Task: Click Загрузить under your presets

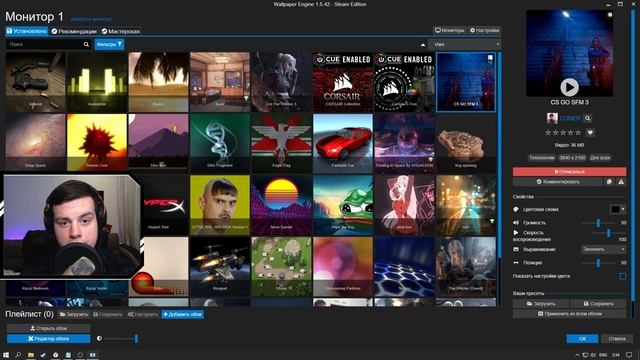Action: click(541, 304)
